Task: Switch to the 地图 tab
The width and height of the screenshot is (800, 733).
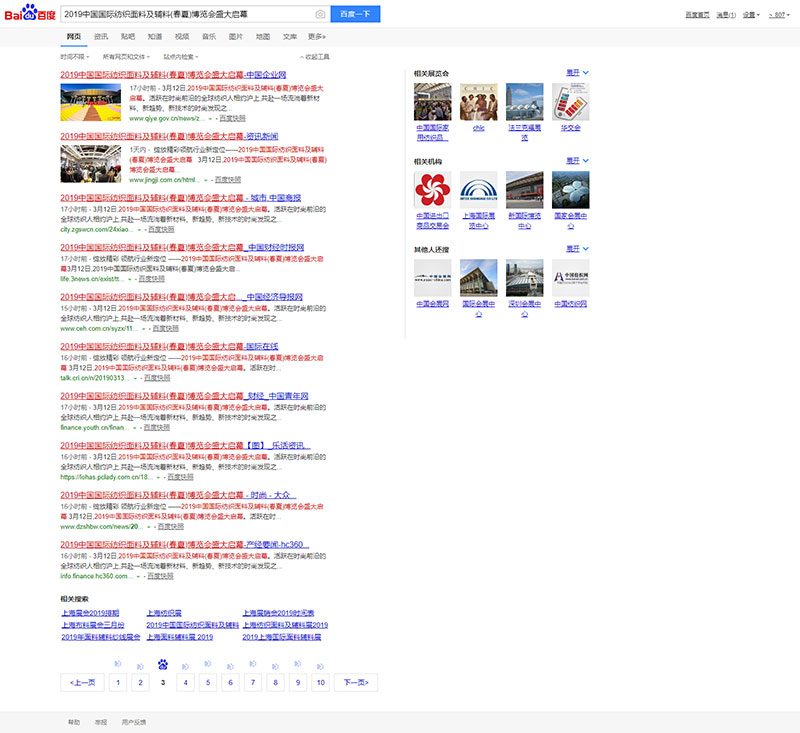Action: point(263,37)
